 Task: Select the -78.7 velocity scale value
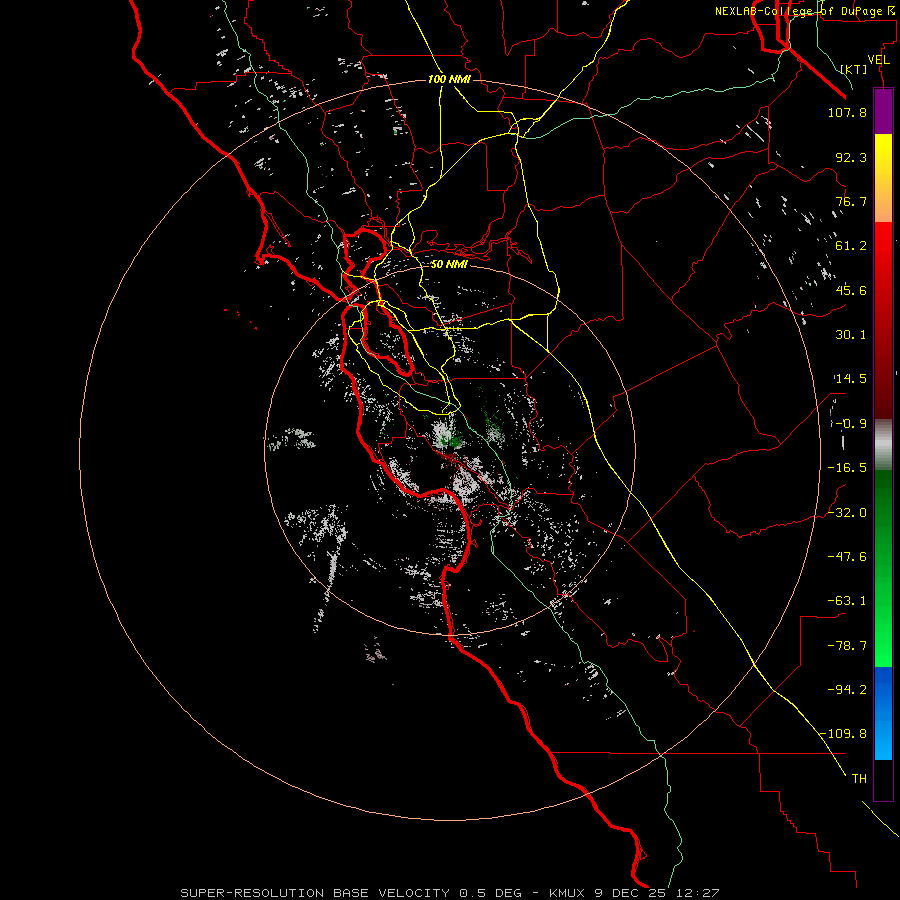tap(847, 646)
